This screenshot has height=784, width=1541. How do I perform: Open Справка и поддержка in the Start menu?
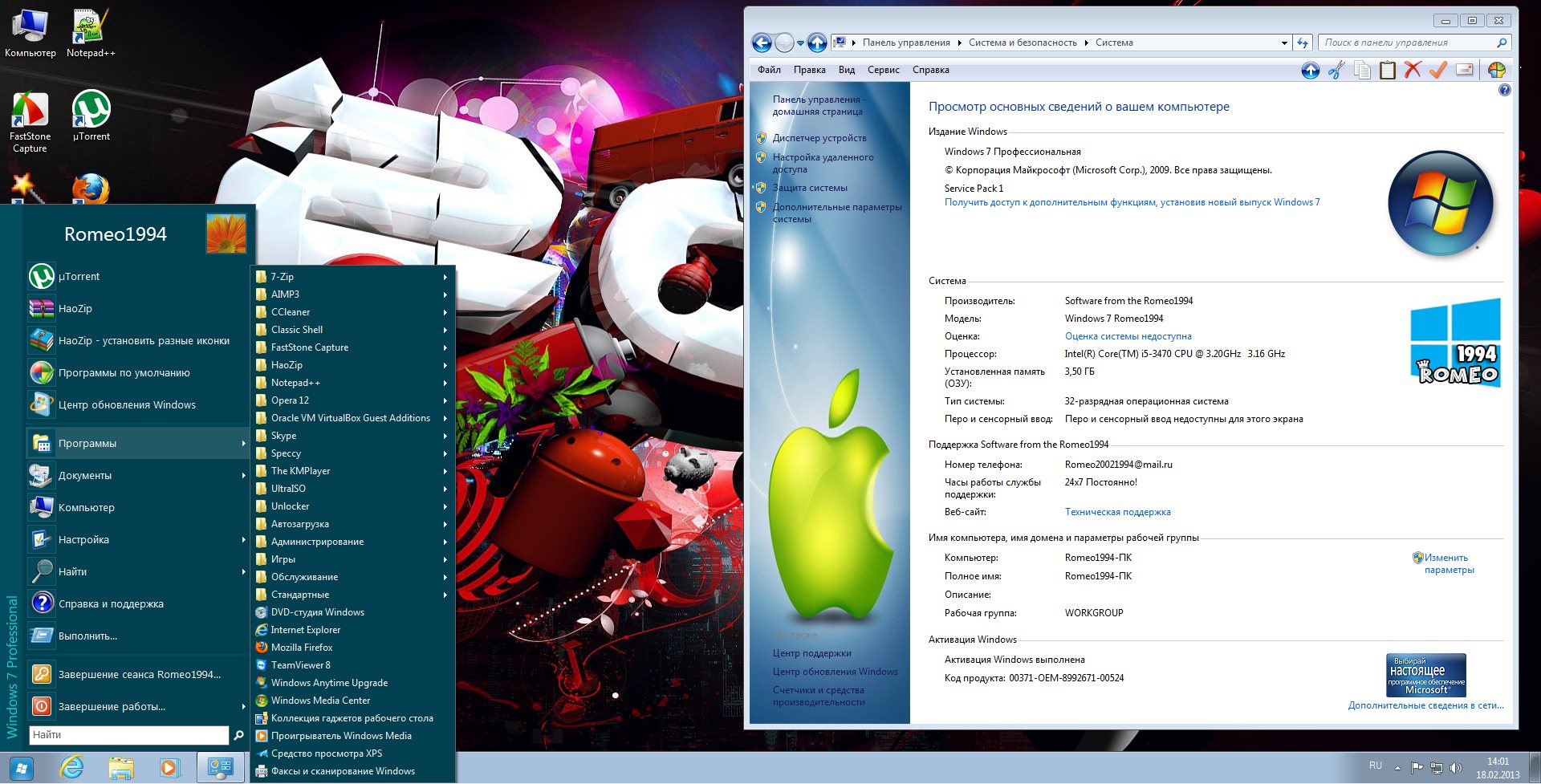136,603
